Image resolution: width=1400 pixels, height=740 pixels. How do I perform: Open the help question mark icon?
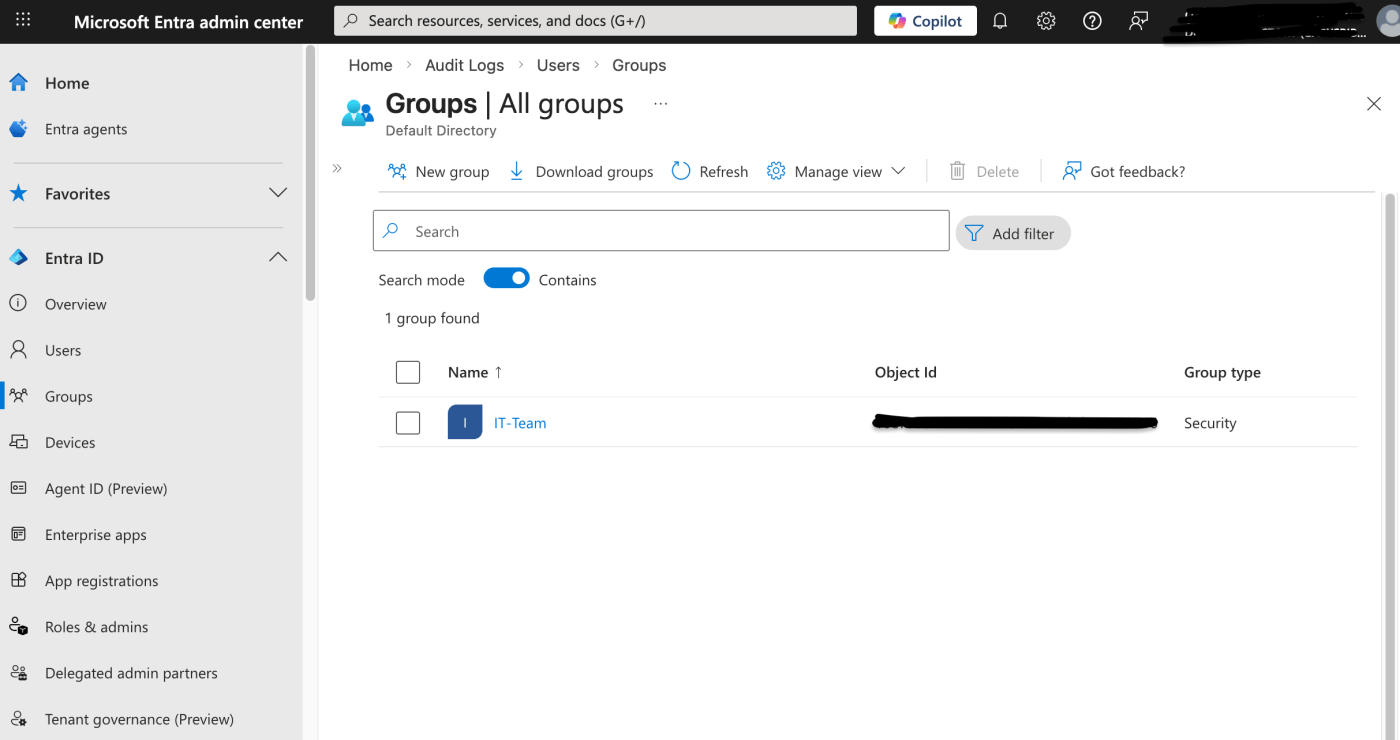pyautogui.click(x=1092, y=21)
